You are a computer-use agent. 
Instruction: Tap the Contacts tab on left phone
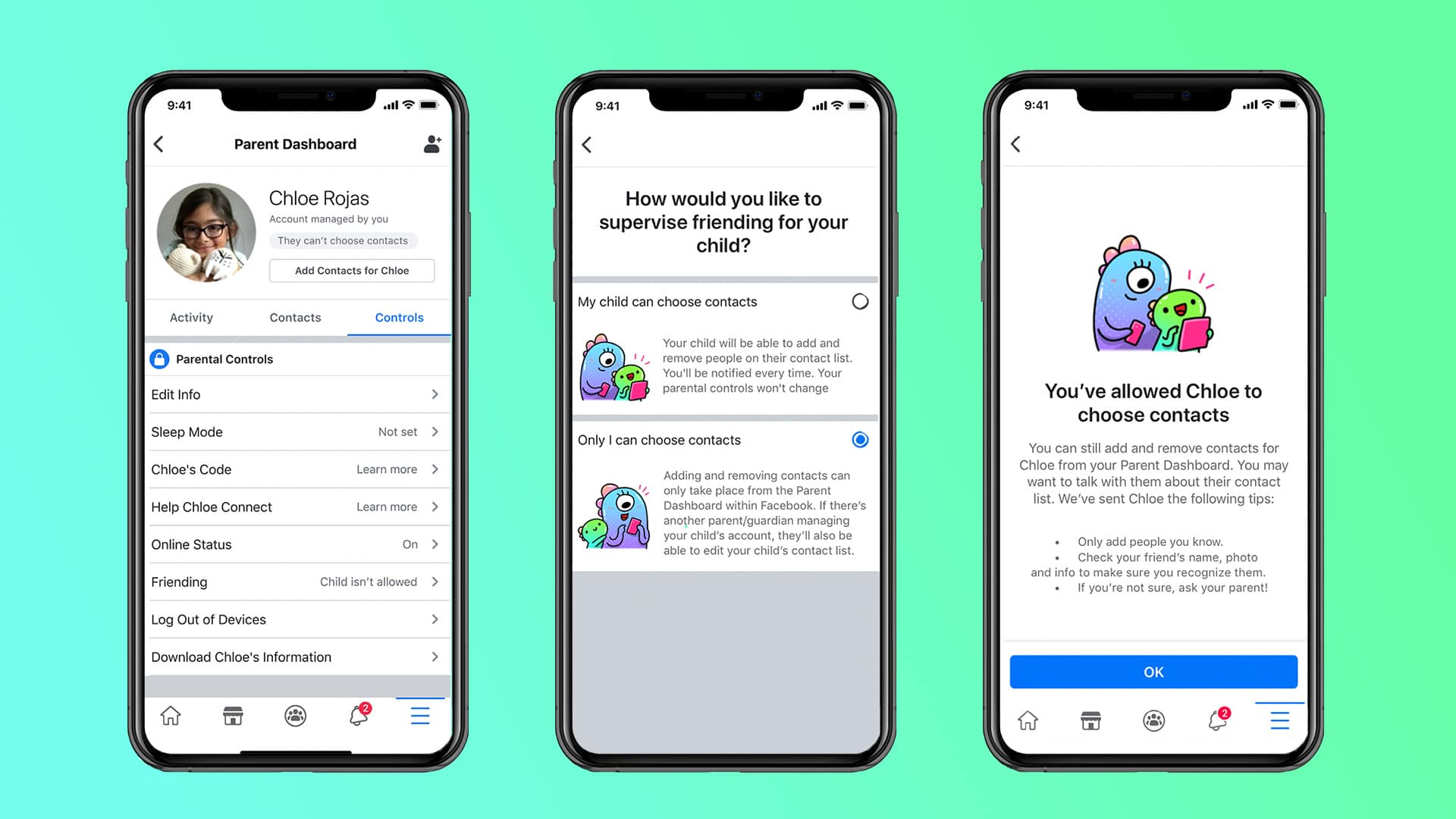(294, 317)
